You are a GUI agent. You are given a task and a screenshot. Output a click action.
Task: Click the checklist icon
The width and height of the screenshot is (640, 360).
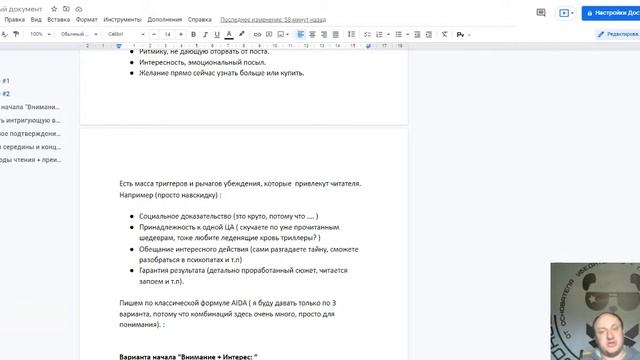point(367,34)
